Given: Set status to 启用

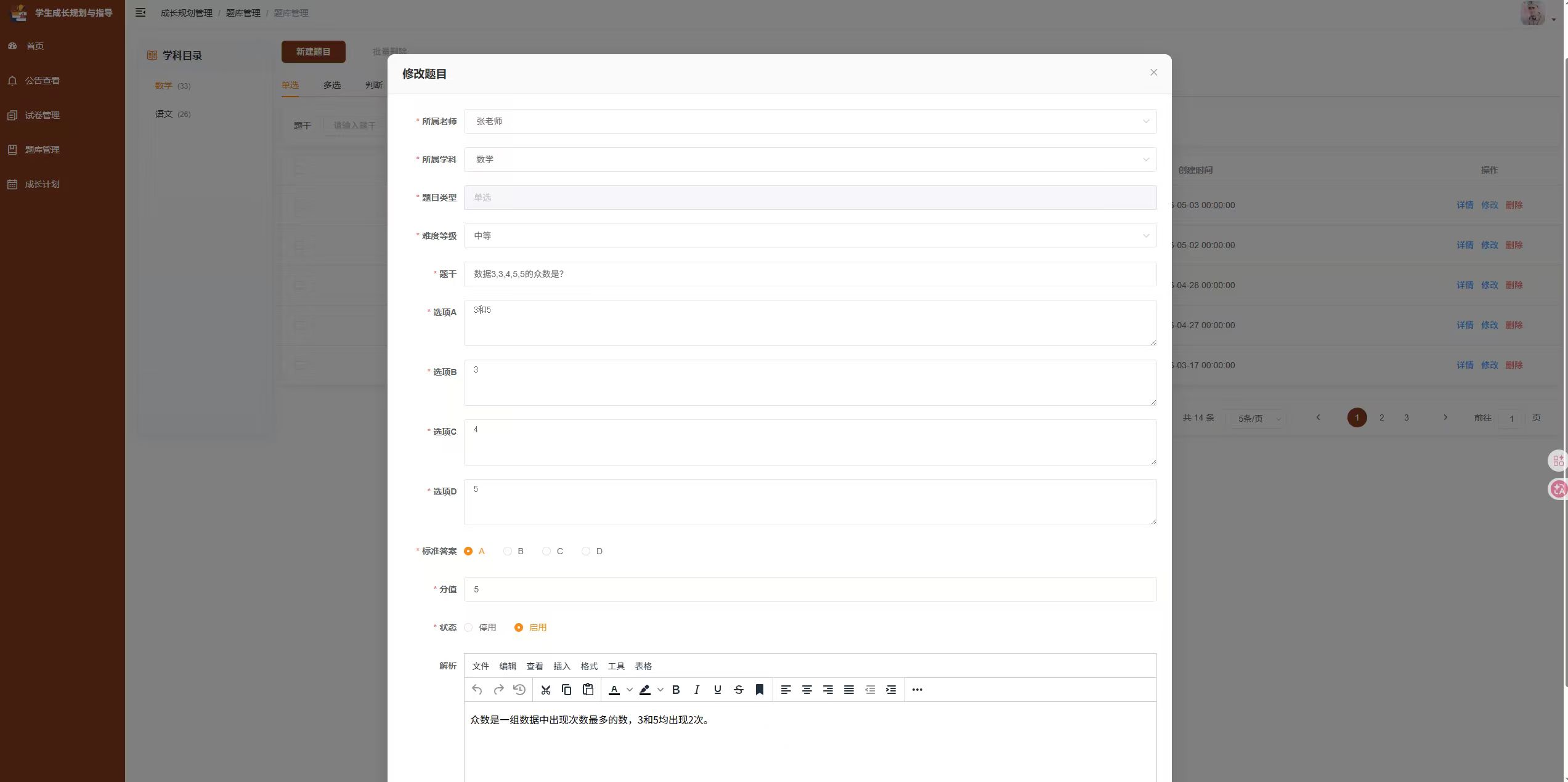Looking at the screenshot, I should 530,627.
